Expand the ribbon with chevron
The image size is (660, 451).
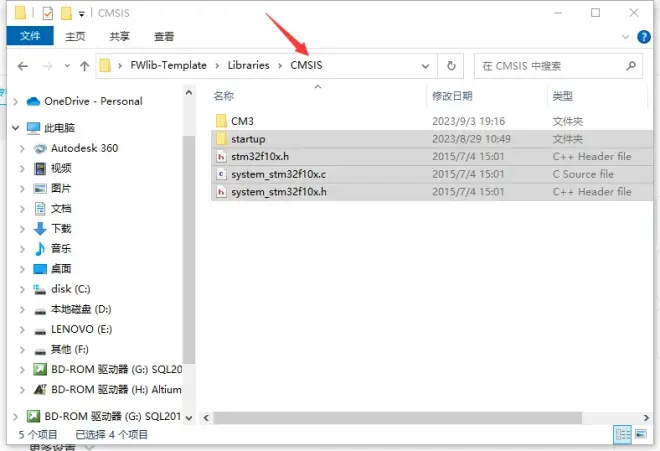click(x=625, y=37)
